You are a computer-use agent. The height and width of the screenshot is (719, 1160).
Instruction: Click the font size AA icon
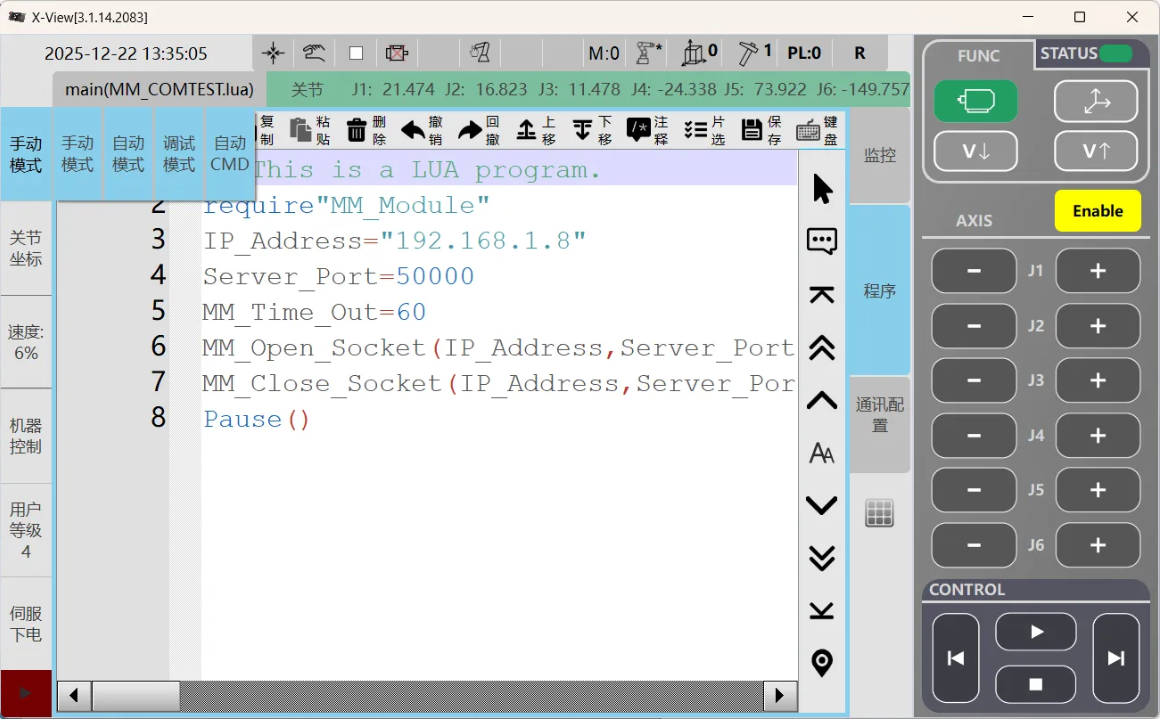(x=822, y=453)
